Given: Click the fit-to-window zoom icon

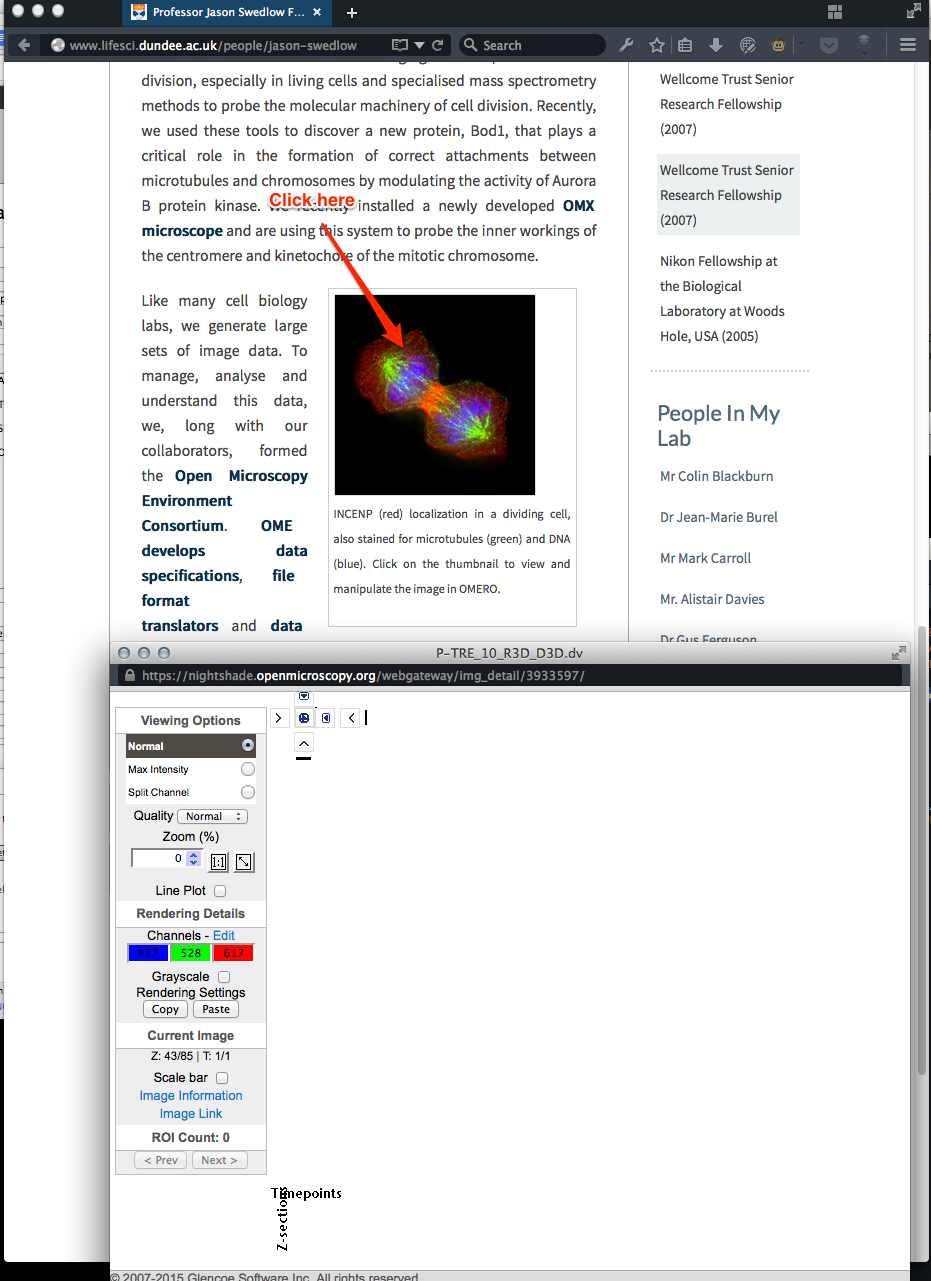Looking at the screenshot, I should click(243, 862).
